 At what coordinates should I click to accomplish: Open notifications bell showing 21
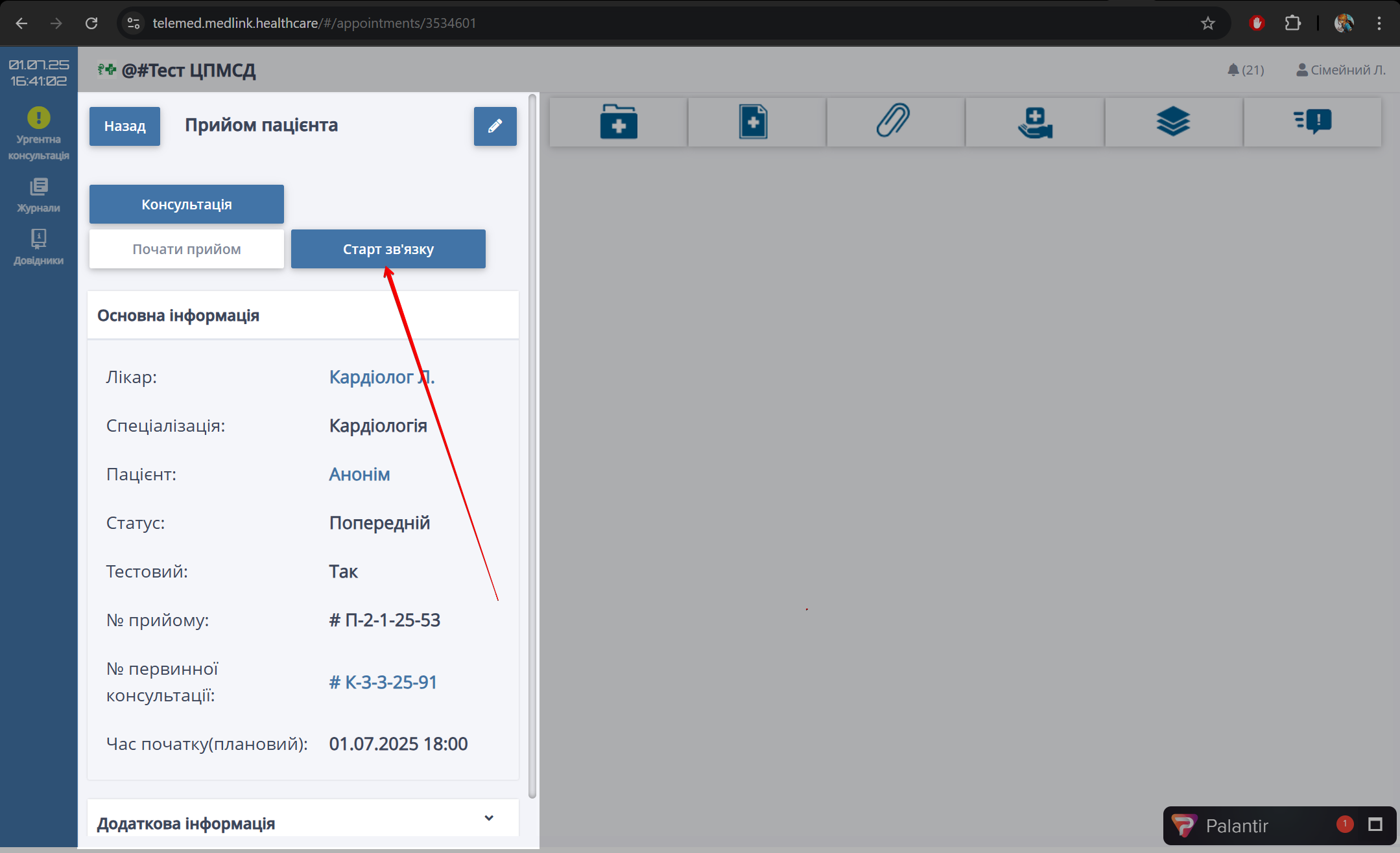pos(1246,70)
